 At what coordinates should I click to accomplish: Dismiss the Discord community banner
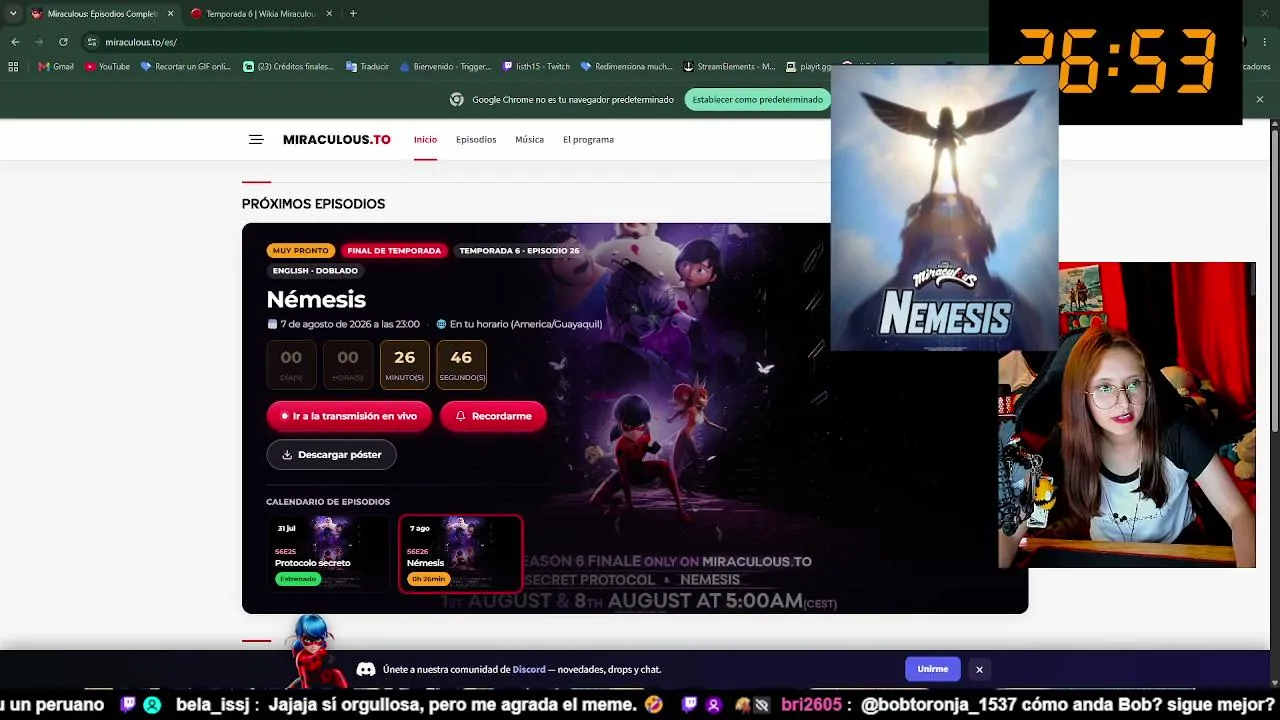click(979, 670)
